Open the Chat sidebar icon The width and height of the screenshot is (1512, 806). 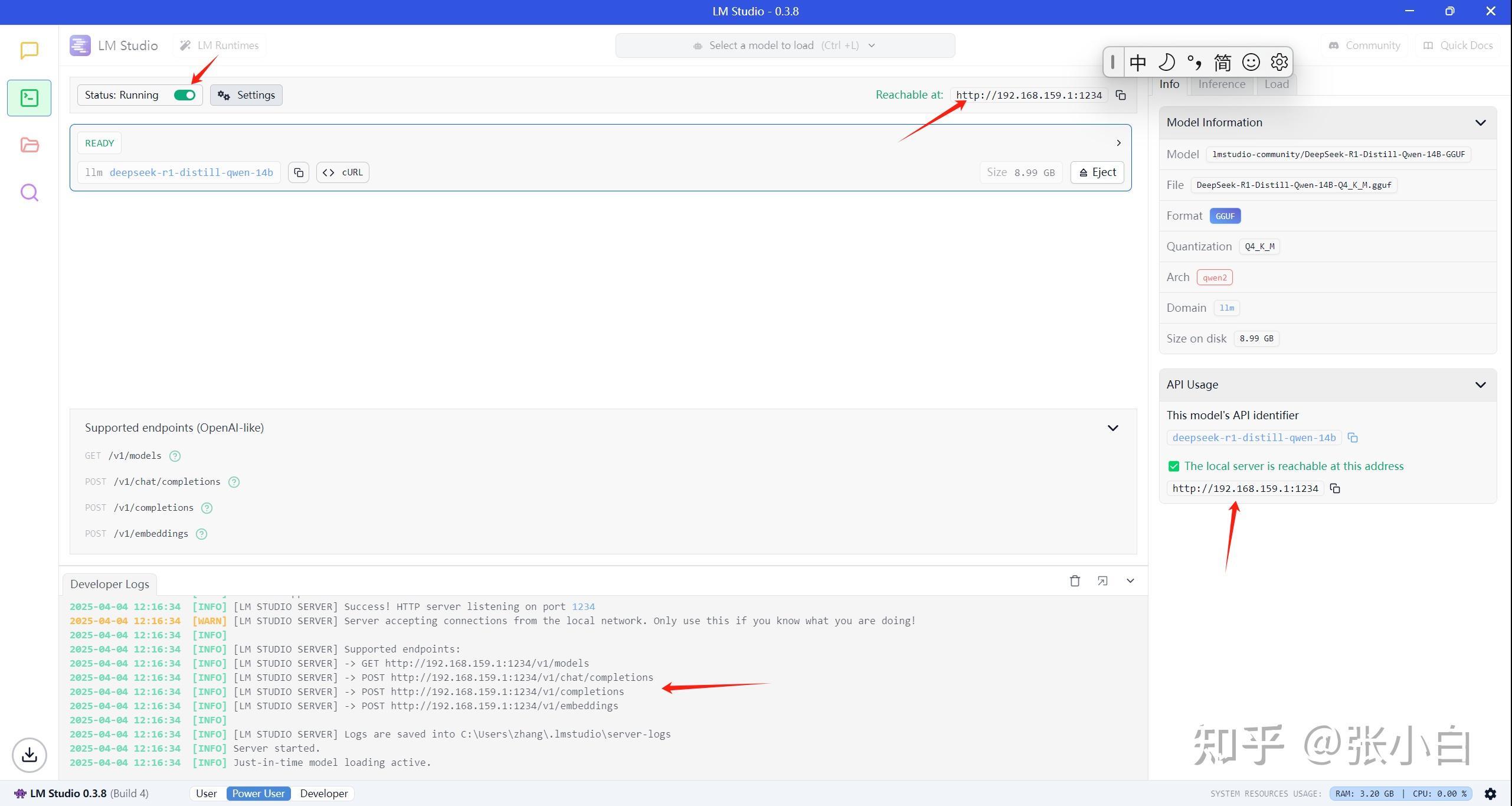29,50
